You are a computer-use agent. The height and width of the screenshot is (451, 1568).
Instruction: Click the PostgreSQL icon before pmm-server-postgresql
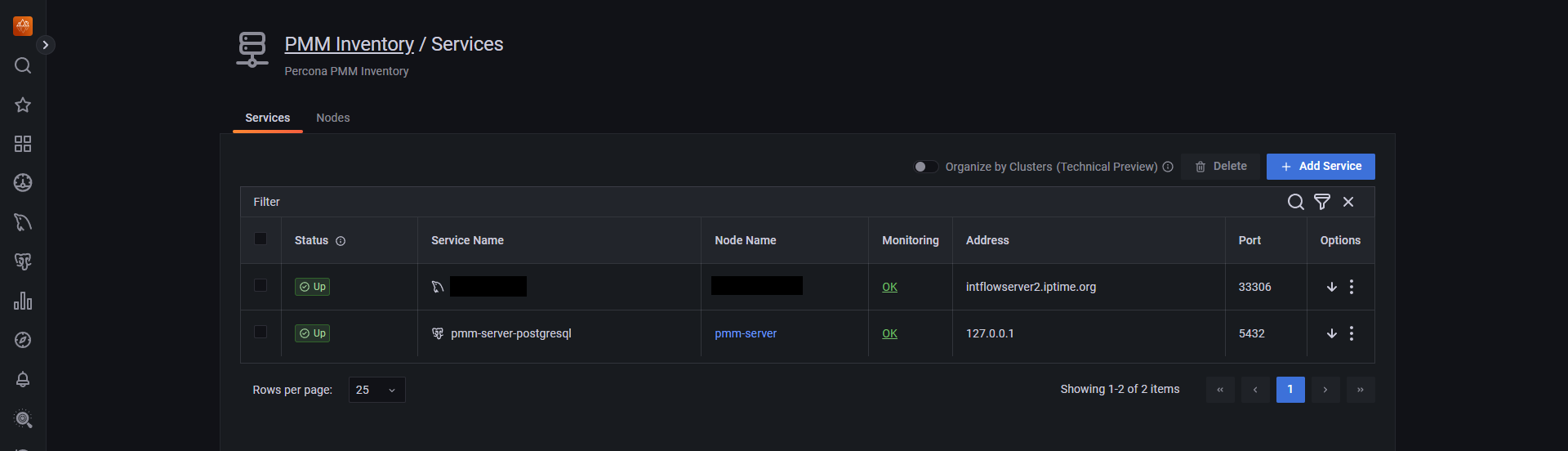pos(438,333)
